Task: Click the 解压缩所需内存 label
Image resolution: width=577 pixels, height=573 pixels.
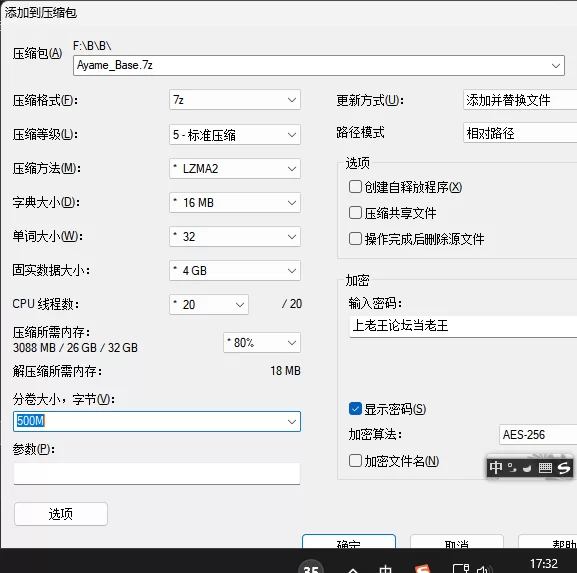Action: pos(57,371)
